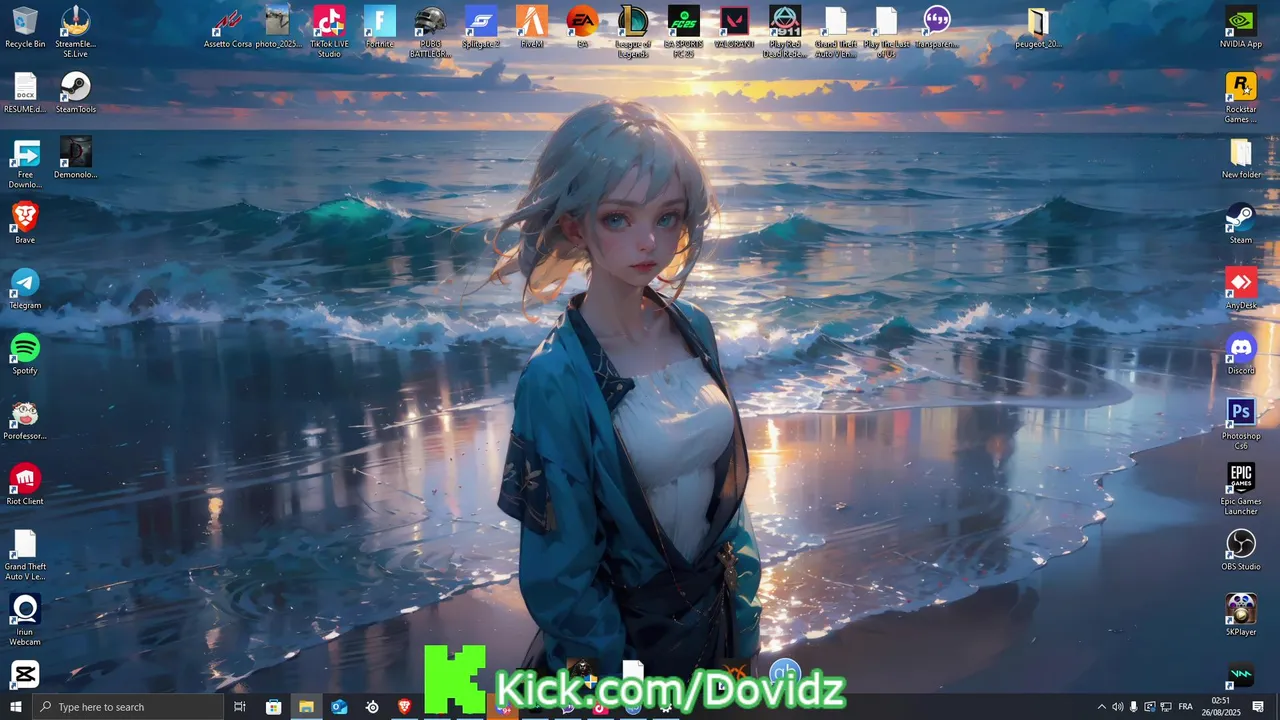Image resolution: width=1280 pixels, height=720 pixels.
Task: Switch the FRA input language
Action: pos(1186,707)
